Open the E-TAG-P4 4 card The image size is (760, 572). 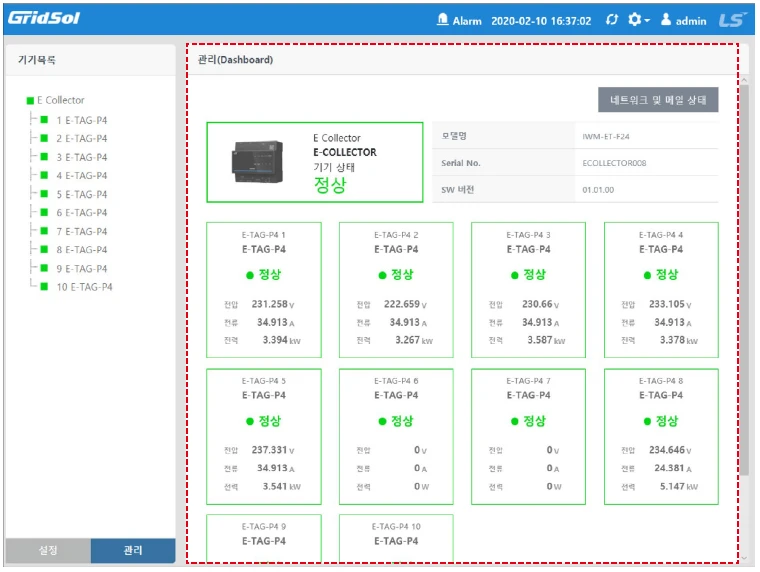661,290
